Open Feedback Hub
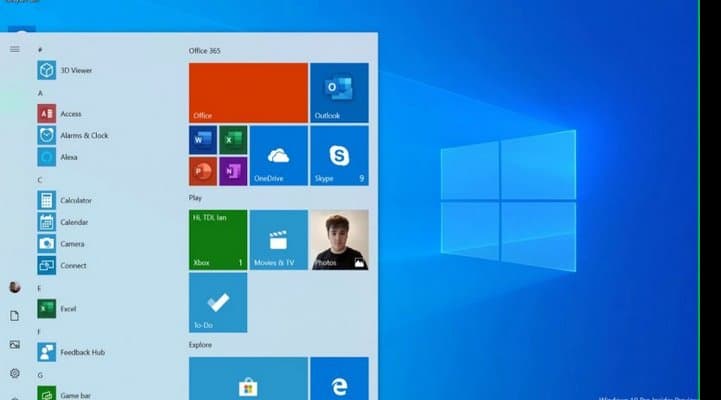Screen dimensions: 721x400 71,352
